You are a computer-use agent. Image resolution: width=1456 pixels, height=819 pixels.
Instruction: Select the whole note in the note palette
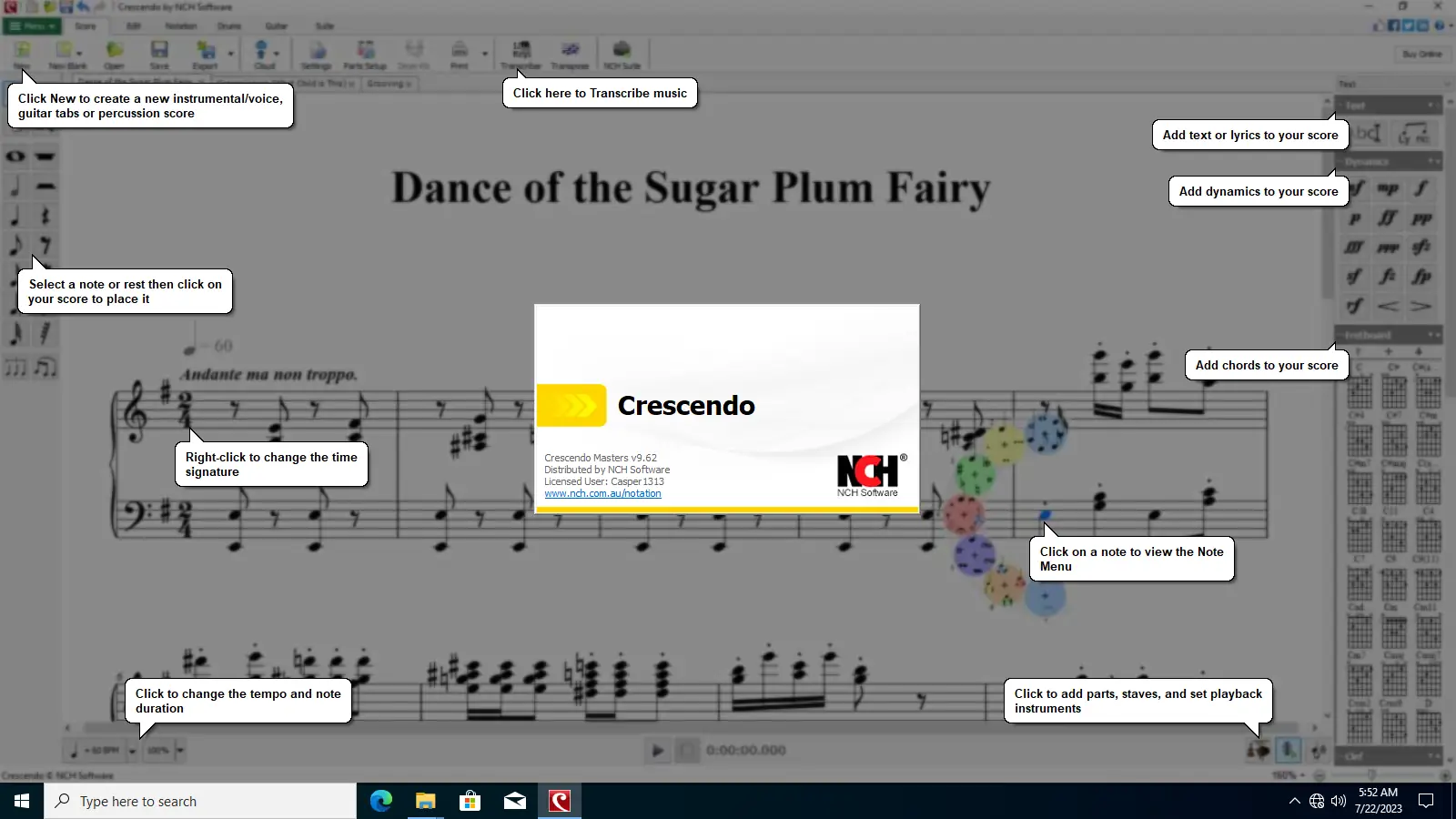tap(15, 157)
